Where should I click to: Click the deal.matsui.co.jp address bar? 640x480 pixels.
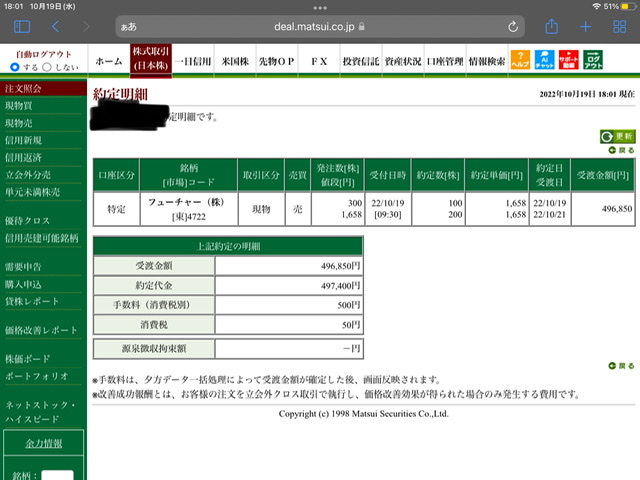pyautogui.click(x=320, y=27)
